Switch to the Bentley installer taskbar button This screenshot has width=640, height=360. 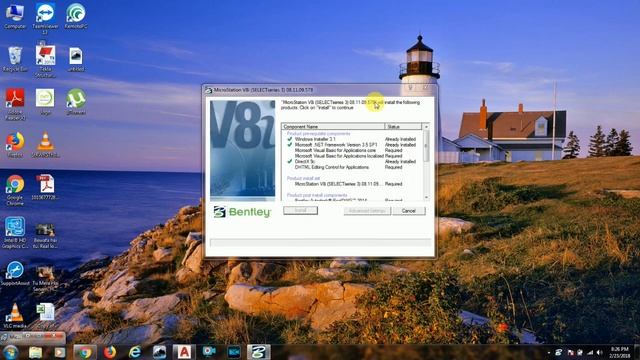[x=258, y=352]
